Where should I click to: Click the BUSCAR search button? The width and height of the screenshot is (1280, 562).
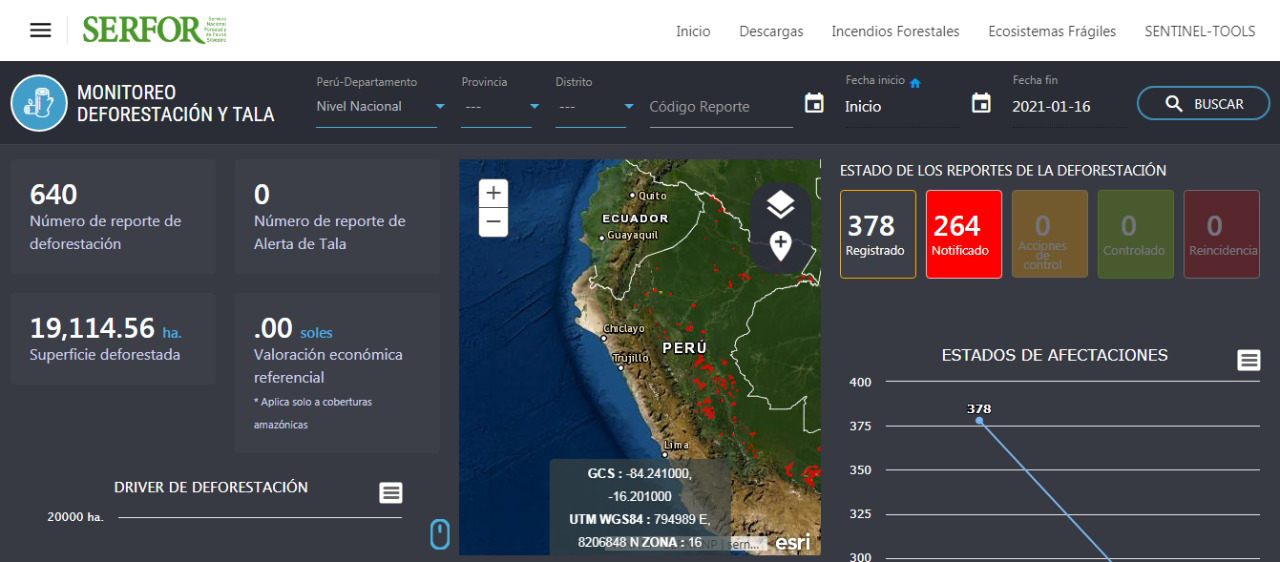tap(1203, 103)
